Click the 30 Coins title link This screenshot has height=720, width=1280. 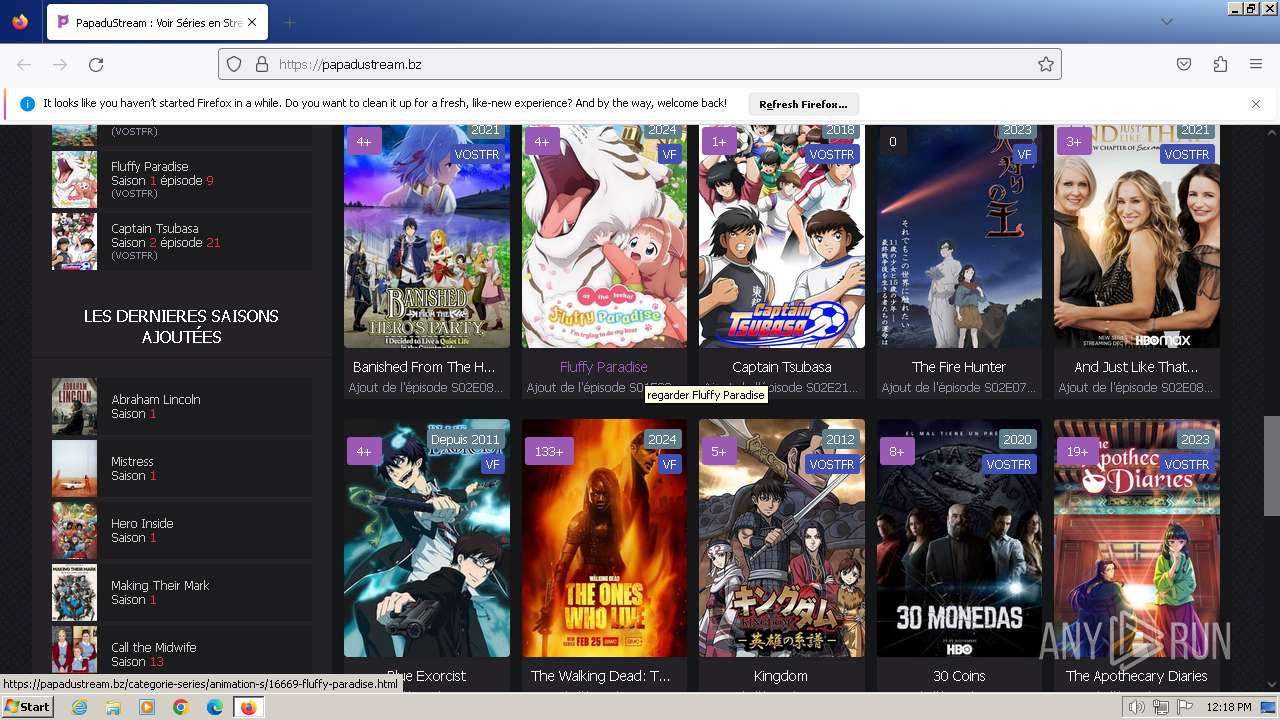click(959, 676)
